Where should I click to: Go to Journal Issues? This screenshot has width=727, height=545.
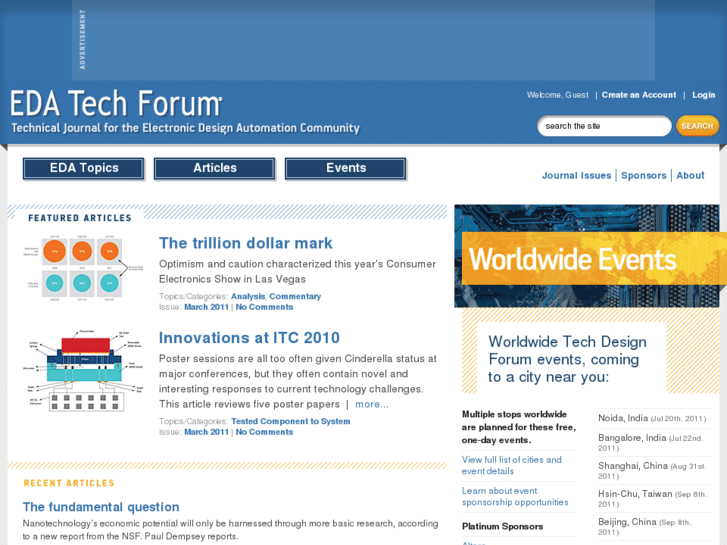click(577, 175)
